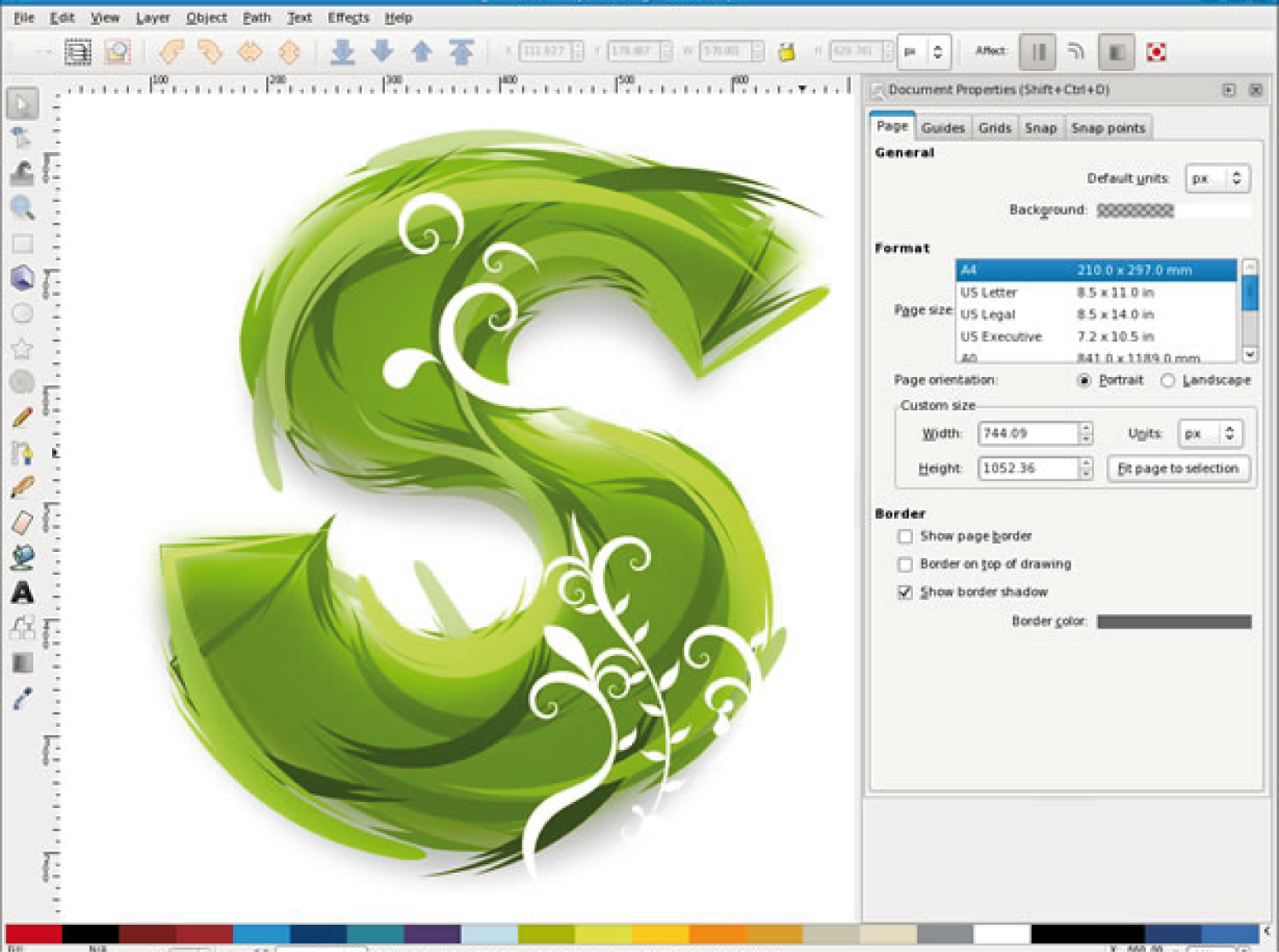Open the Default units dropdown

1218,178
